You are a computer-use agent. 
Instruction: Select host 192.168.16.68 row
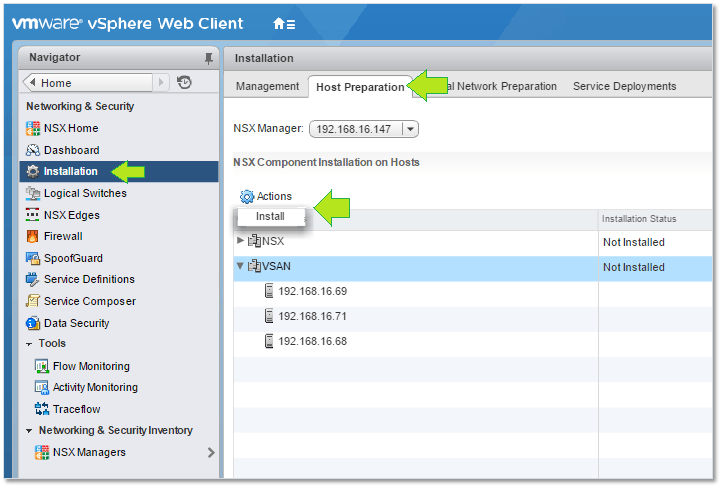click(x=473, y=342)
